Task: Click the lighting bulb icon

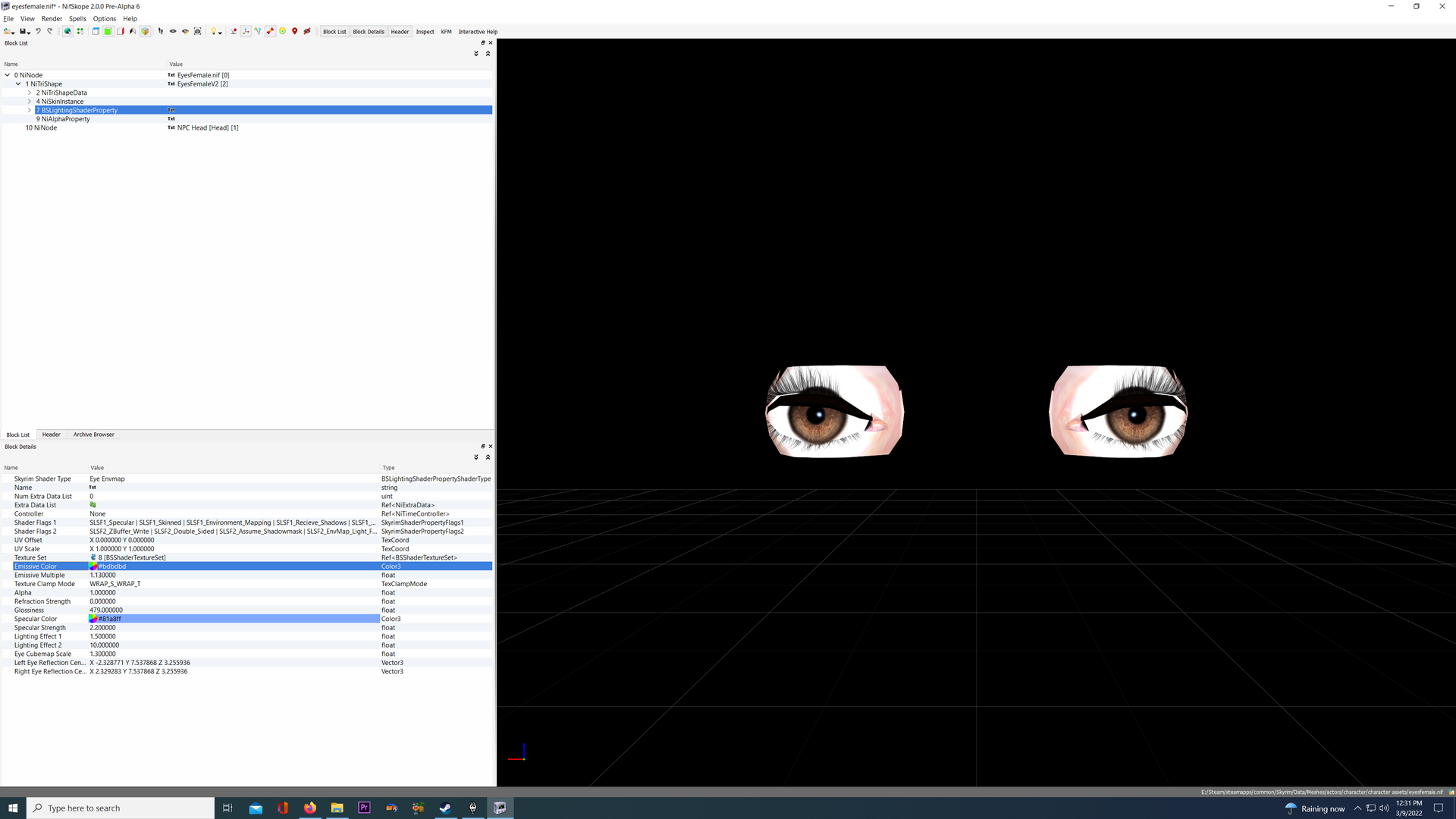Action: pos(214,31)
